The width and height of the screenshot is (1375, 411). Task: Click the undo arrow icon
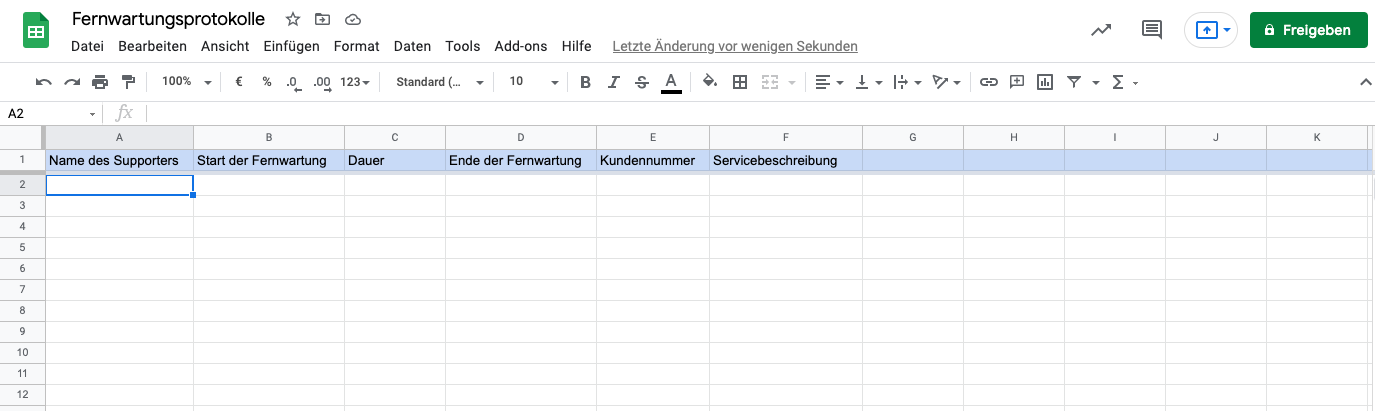point(43,82)
